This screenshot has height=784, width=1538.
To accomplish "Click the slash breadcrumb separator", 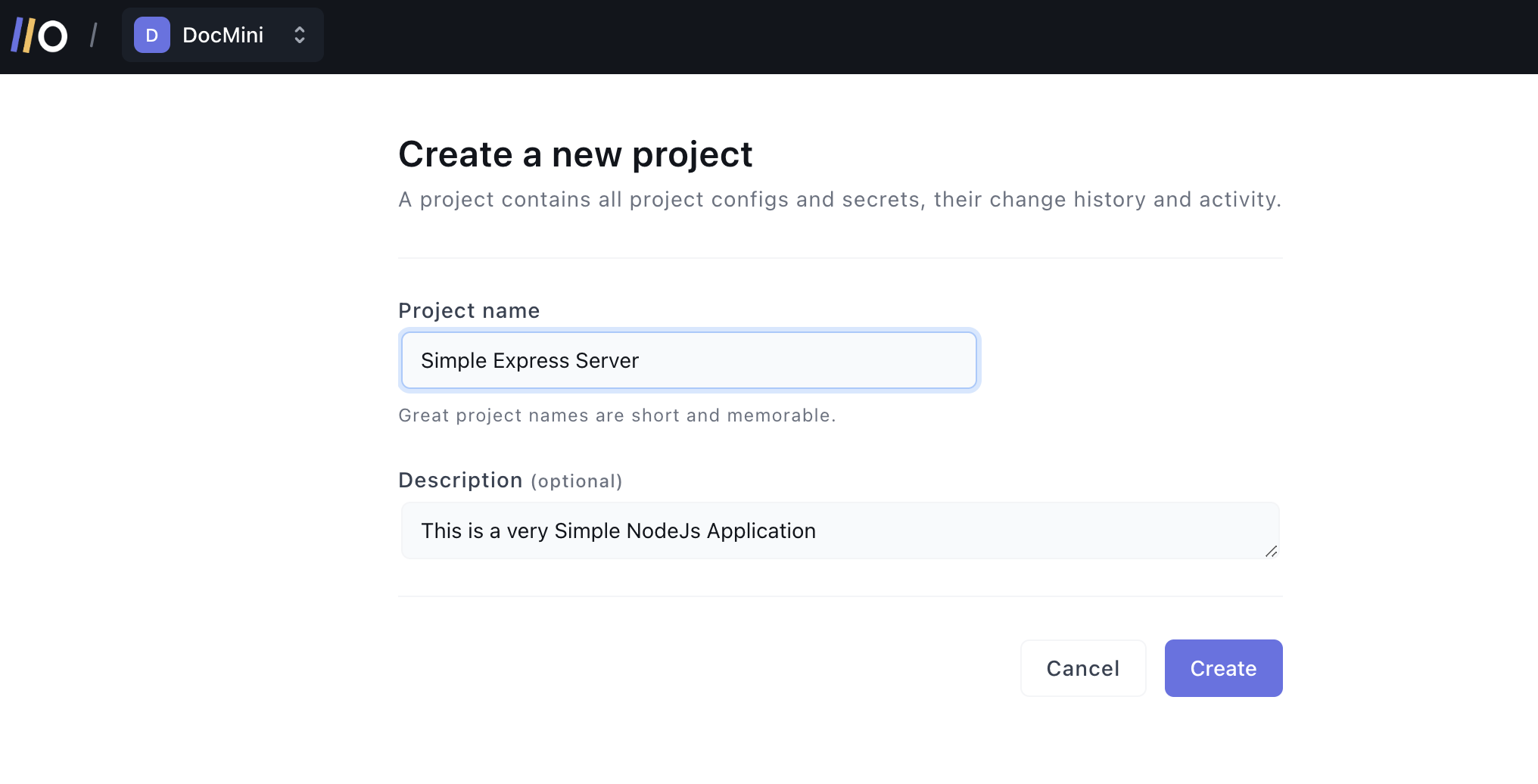I will [94, 36].
